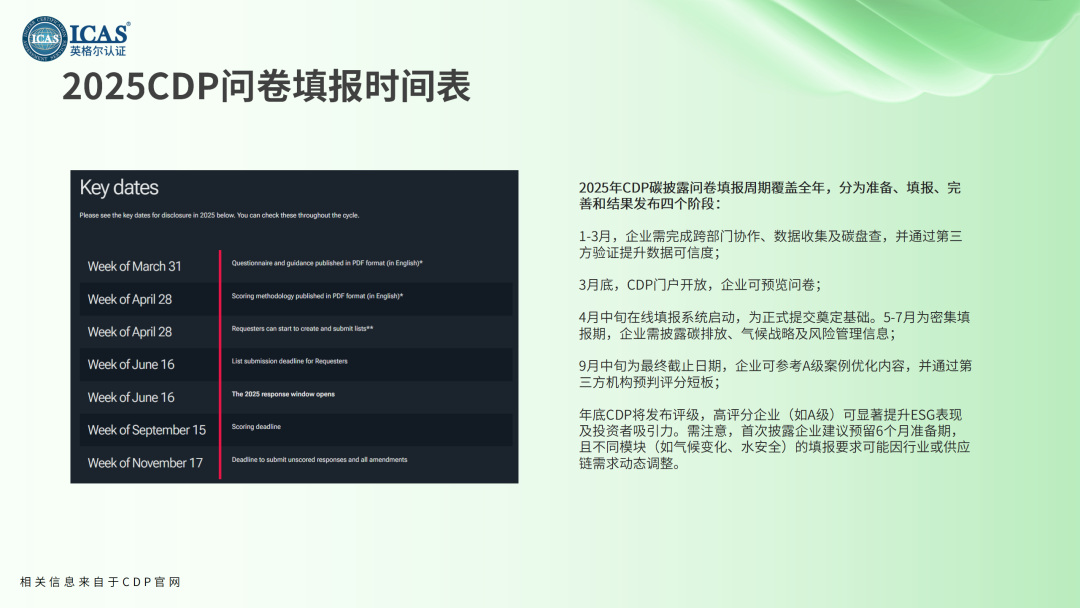Click List submission deadline for Requesters
1080x608 pixels.
coord(290,361)
